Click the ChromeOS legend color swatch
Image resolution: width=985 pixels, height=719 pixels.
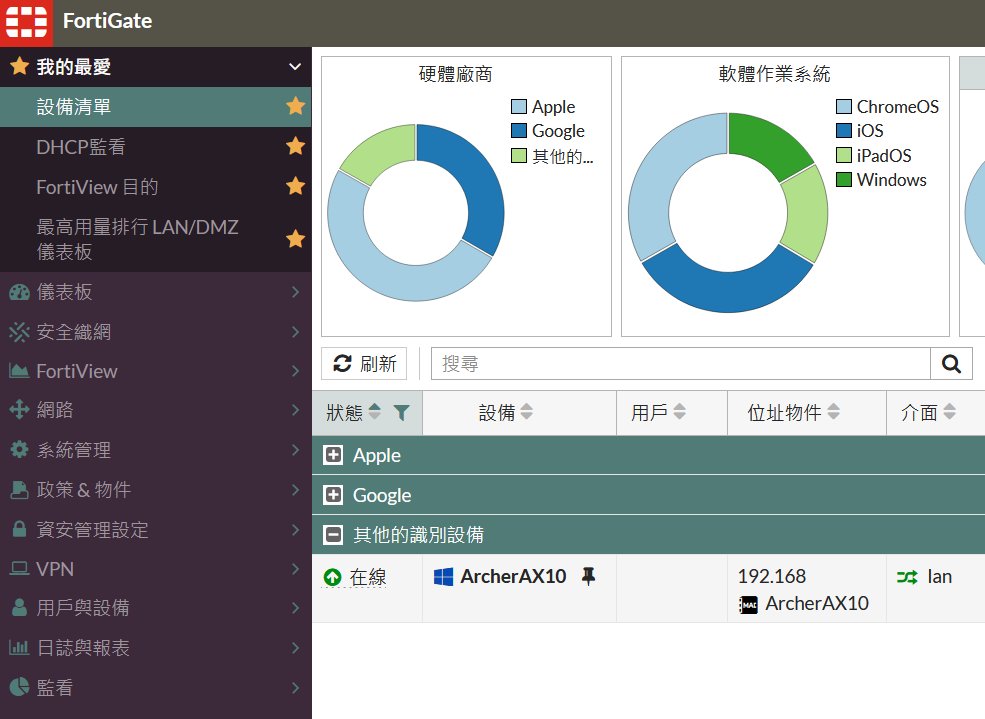click(x=844, y=106)
